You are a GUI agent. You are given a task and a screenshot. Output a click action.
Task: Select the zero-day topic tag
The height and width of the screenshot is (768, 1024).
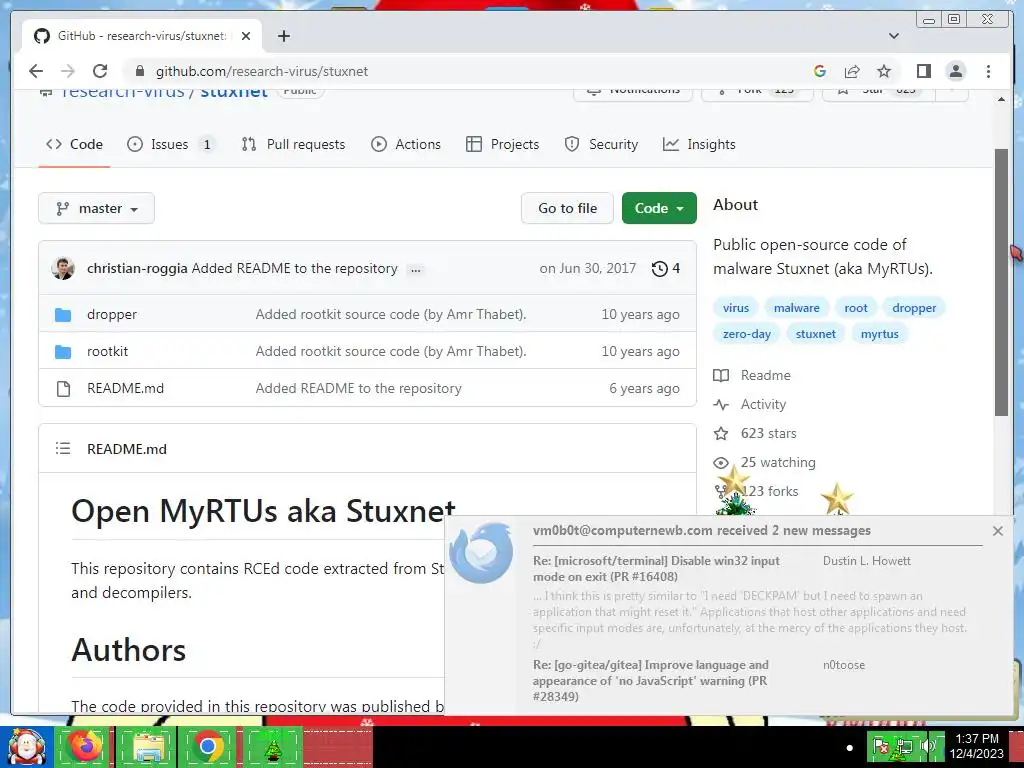pos(746,334)
